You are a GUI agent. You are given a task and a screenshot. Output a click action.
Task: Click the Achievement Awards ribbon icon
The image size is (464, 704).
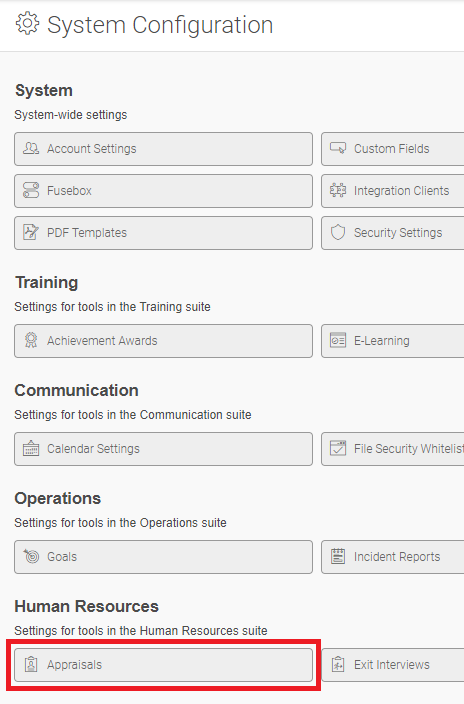pyautogui.click(x=31, y=340)
